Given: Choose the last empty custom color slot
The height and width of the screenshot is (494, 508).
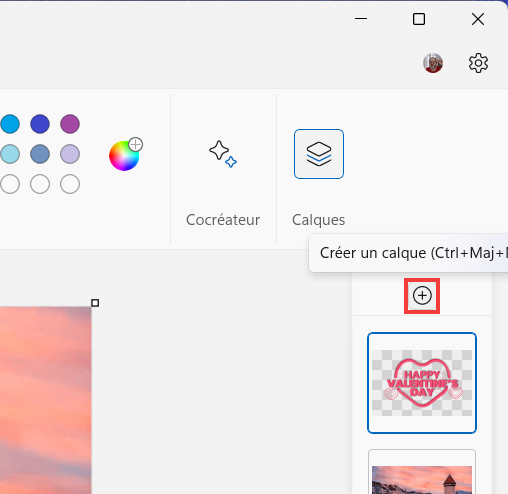Looking at the screenshot, I should coord(70,184).
